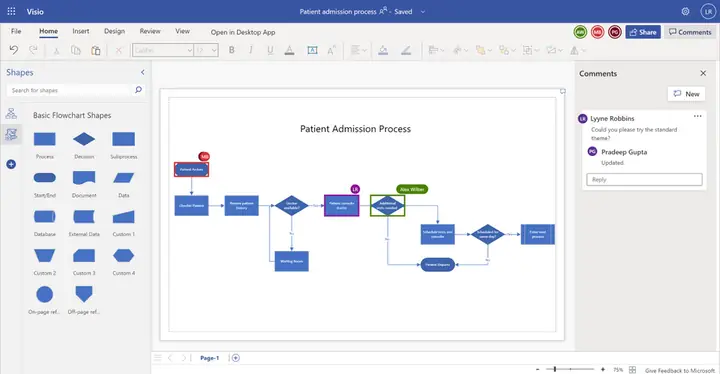Select the Start/End shape
This screenshot has width=720, height=374.
coord(45,178)
